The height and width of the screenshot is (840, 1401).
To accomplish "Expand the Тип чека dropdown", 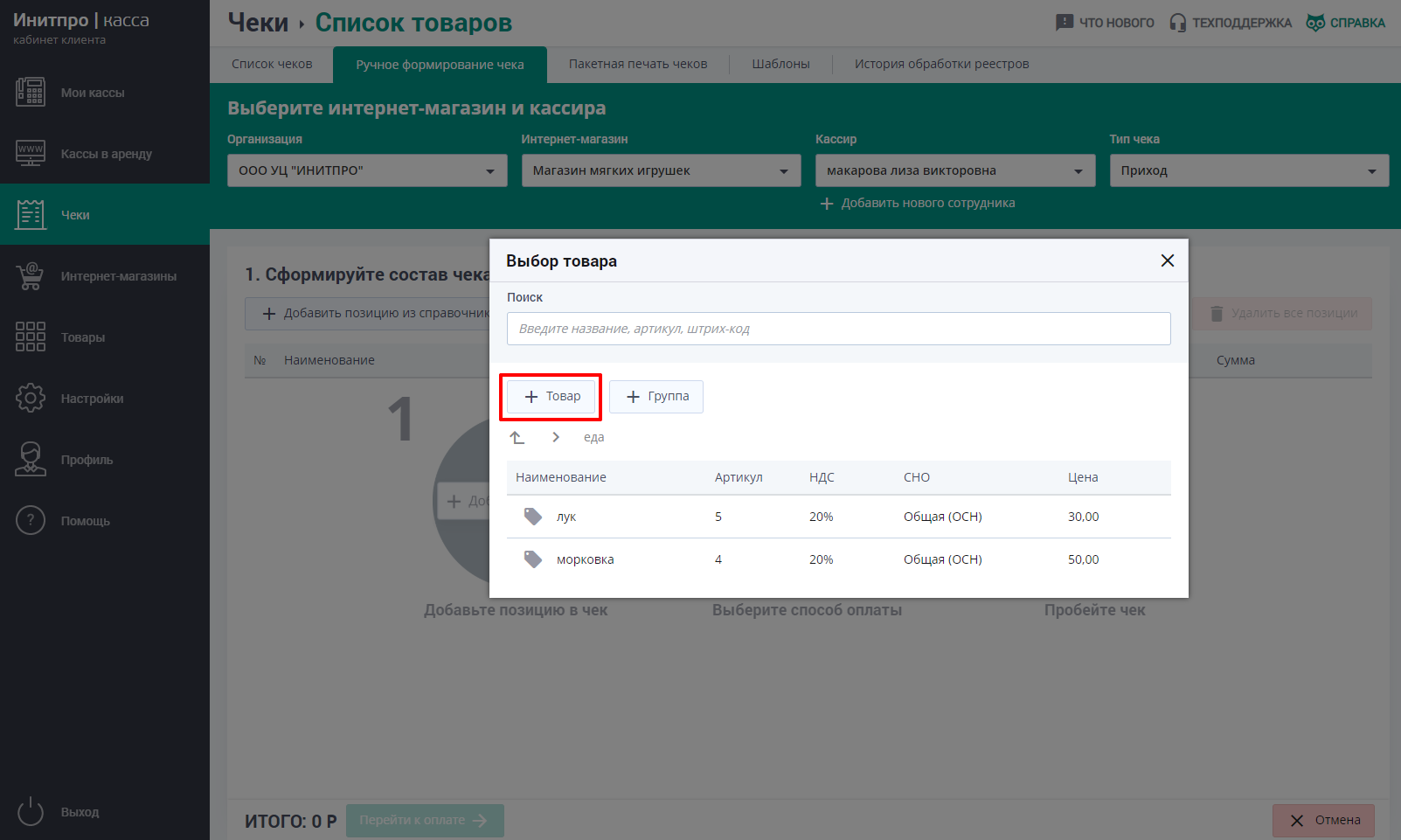I will (1249, 170).
